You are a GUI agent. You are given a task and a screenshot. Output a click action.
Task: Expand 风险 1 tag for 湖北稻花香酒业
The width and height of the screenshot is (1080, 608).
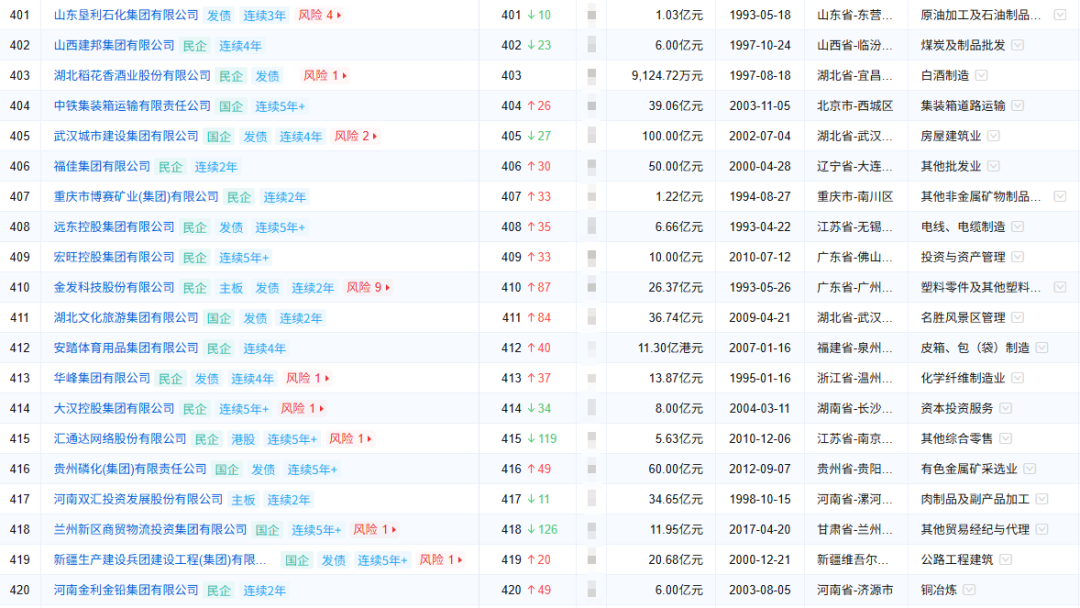click(x=325, y=75)
